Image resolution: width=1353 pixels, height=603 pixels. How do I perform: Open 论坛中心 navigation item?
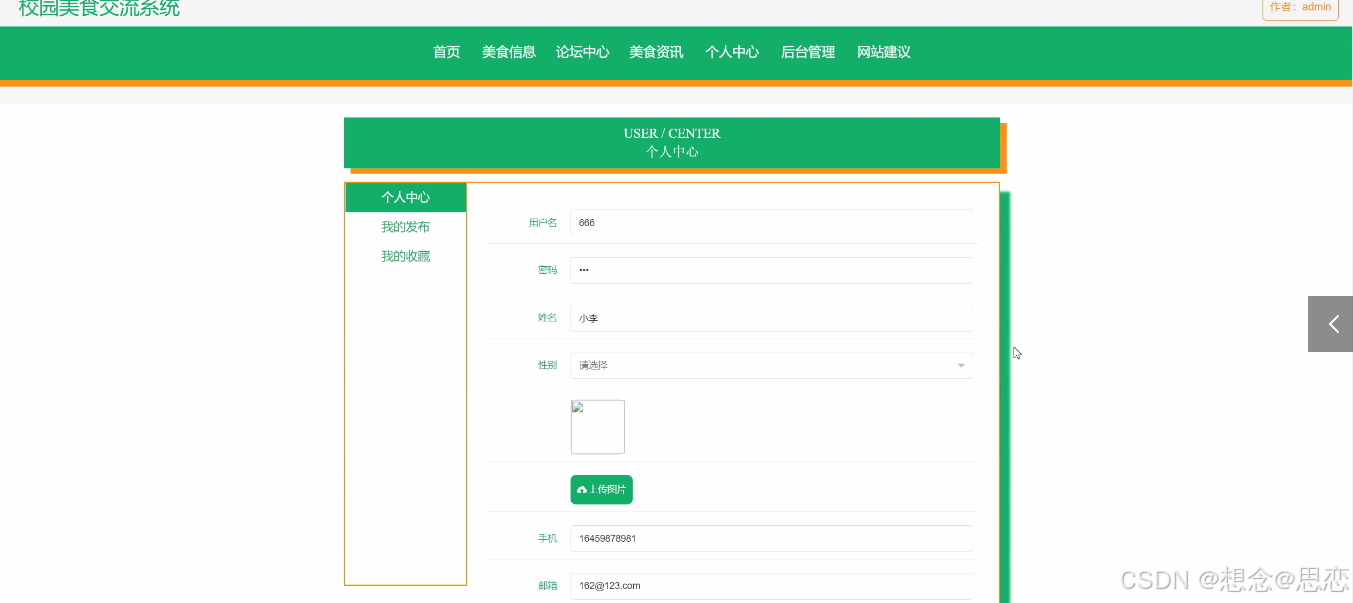pos(583,52)
